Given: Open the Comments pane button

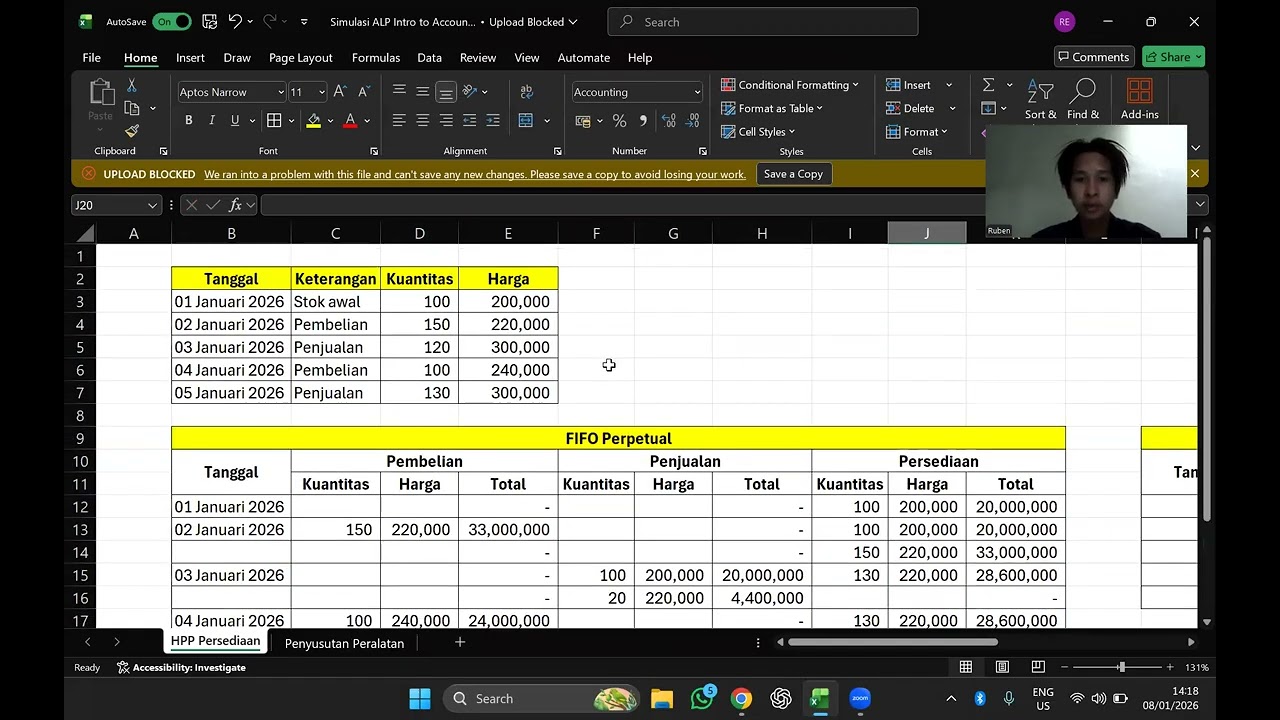Looking at the screenshot, I should pos(1094,57).
